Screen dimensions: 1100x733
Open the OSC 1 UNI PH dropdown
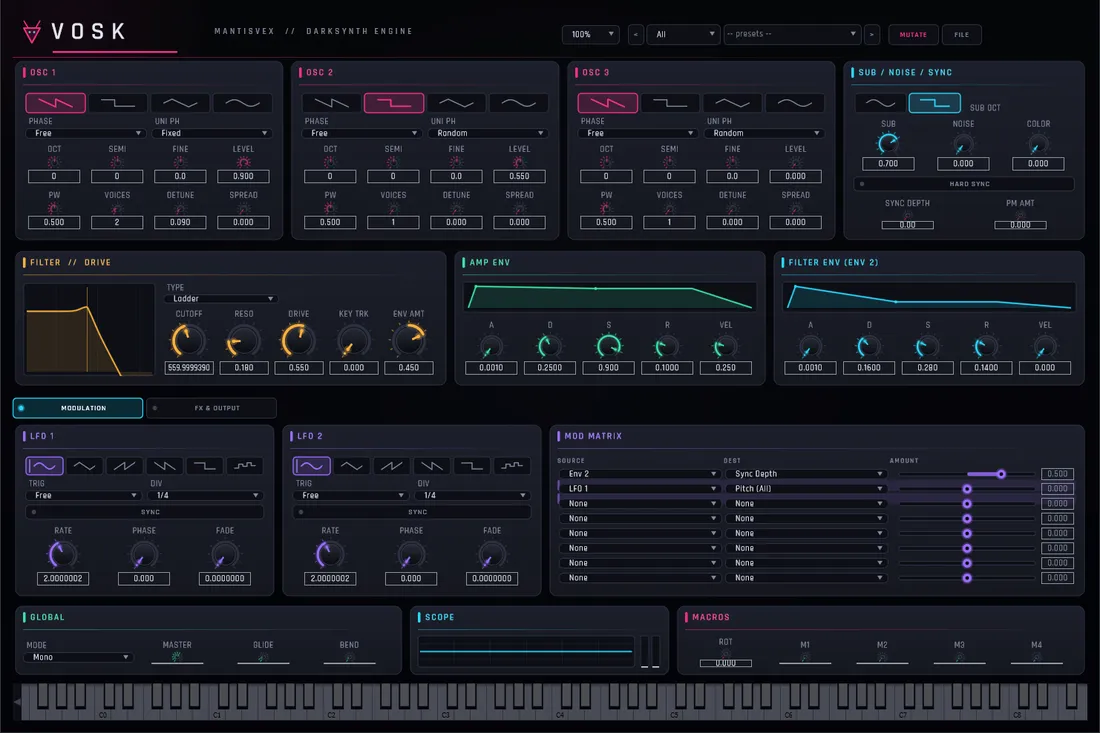click(211, 133)
